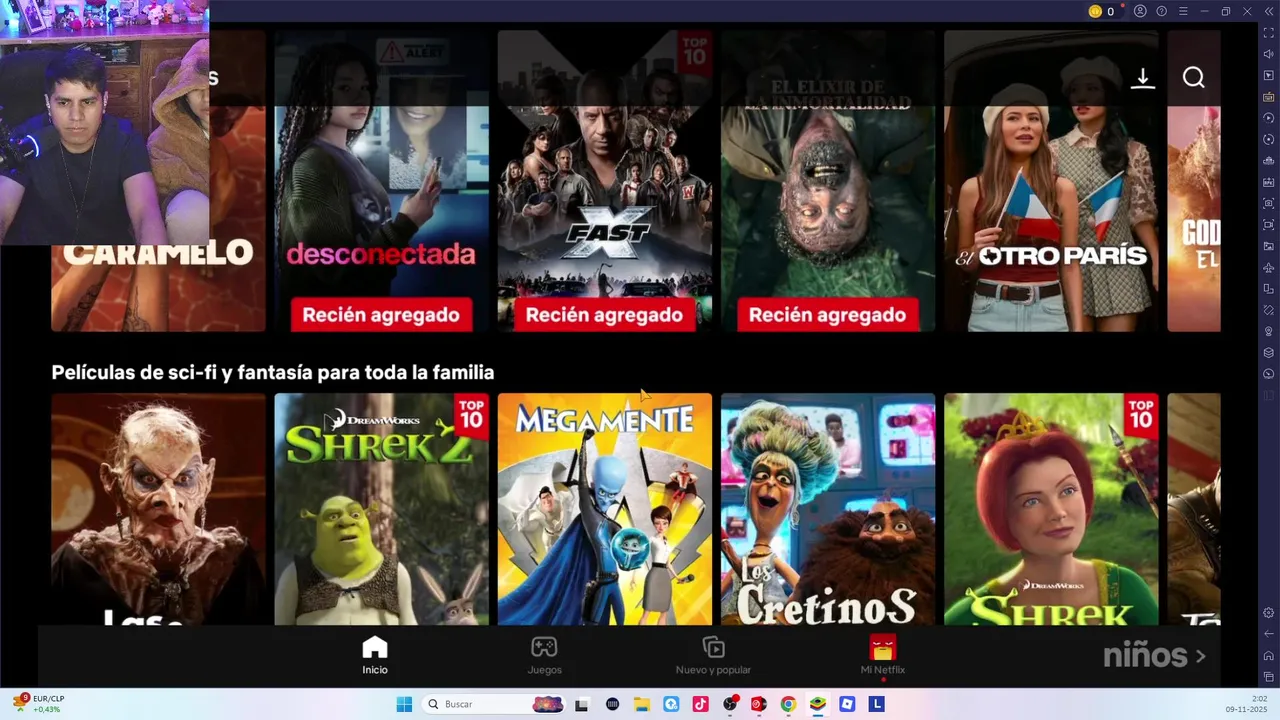This screenshot has height=720, width=1280.
Task: Open the Shrek poster with Fiona
Action: (1051, 509)
